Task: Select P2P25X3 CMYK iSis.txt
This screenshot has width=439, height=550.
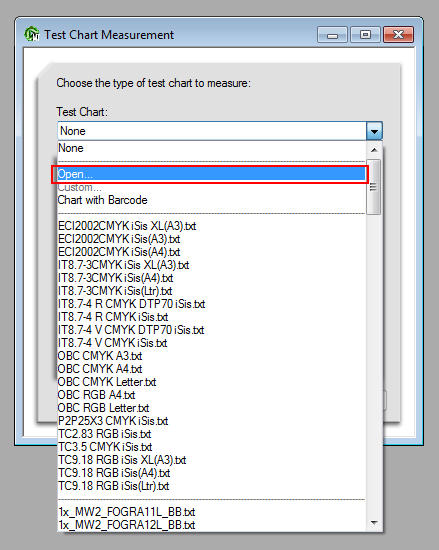Action: pyautogui.click(x=211, y=421)
